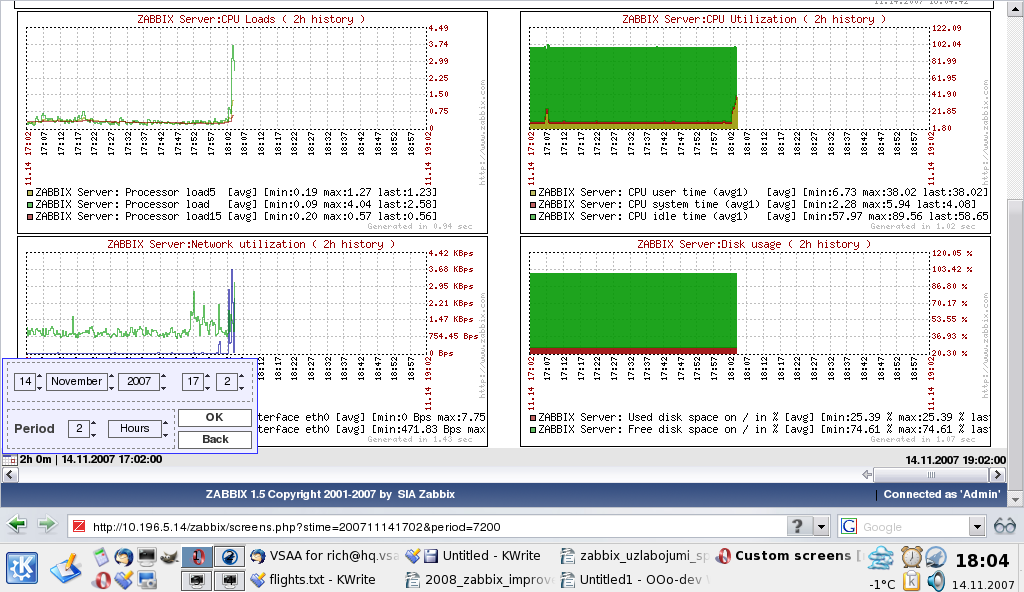Image resolution: width=1024 pixels, height=592 pixels.
Task: Switch to Untitled - KWrite window
Action: click(x=473, y=556)
